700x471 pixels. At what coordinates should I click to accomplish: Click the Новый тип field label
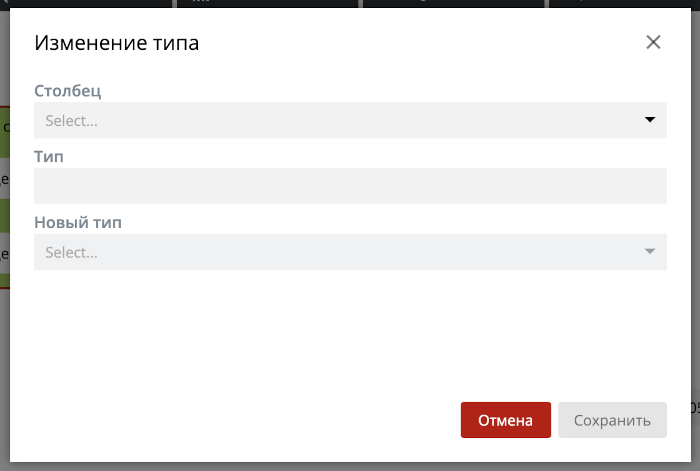78,222
